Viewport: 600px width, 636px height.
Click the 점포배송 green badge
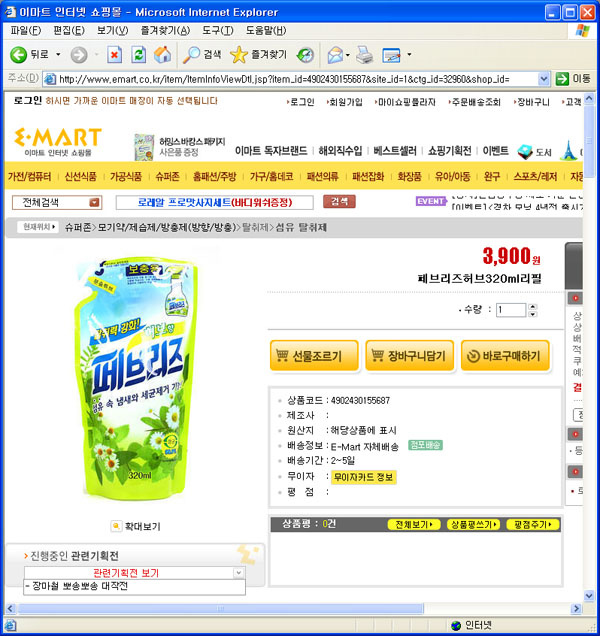(425, 445)
